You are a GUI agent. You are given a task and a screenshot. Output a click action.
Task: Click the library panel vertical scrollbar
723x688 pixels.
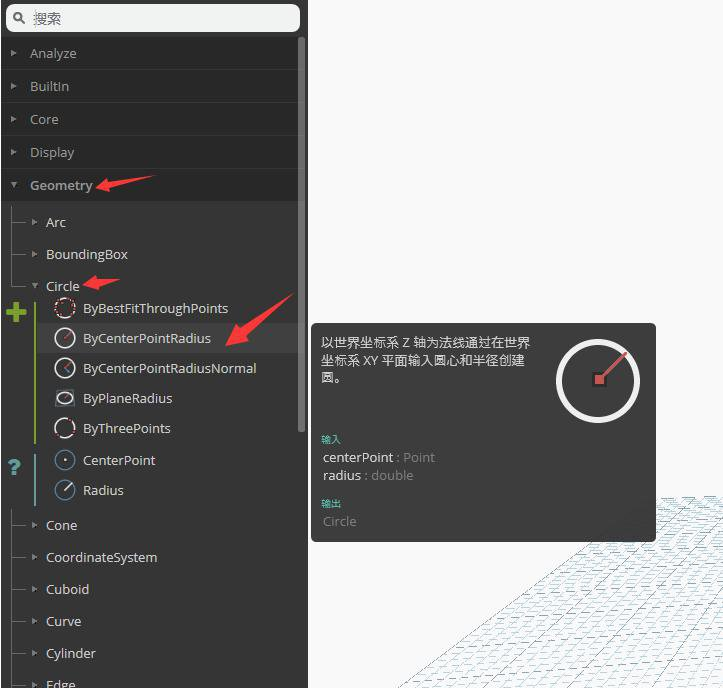coord(302,234)
